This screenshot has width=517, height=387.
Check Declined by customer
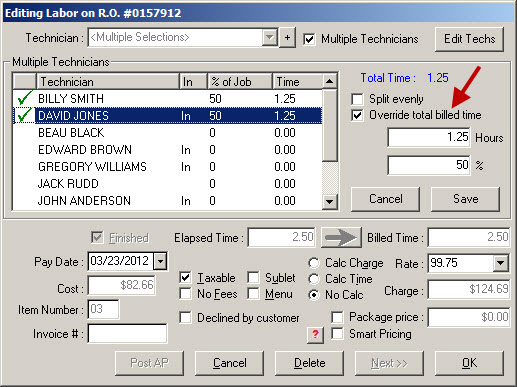(185, 318)
